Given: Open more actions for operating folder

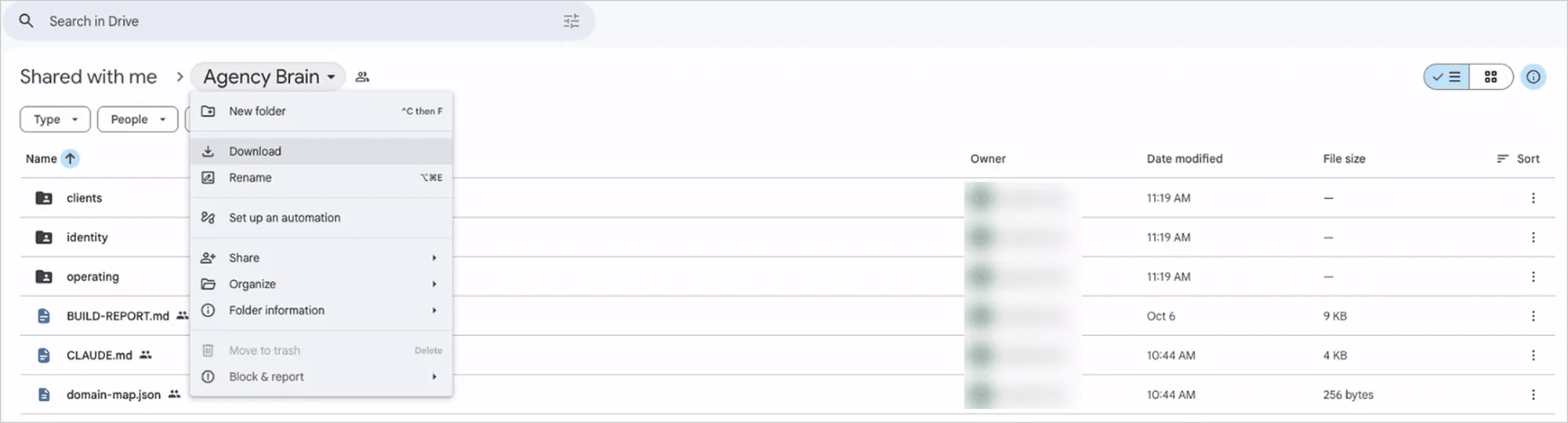Looking at the screenshot, I should pyautogui.click(x=1533, y=277).
